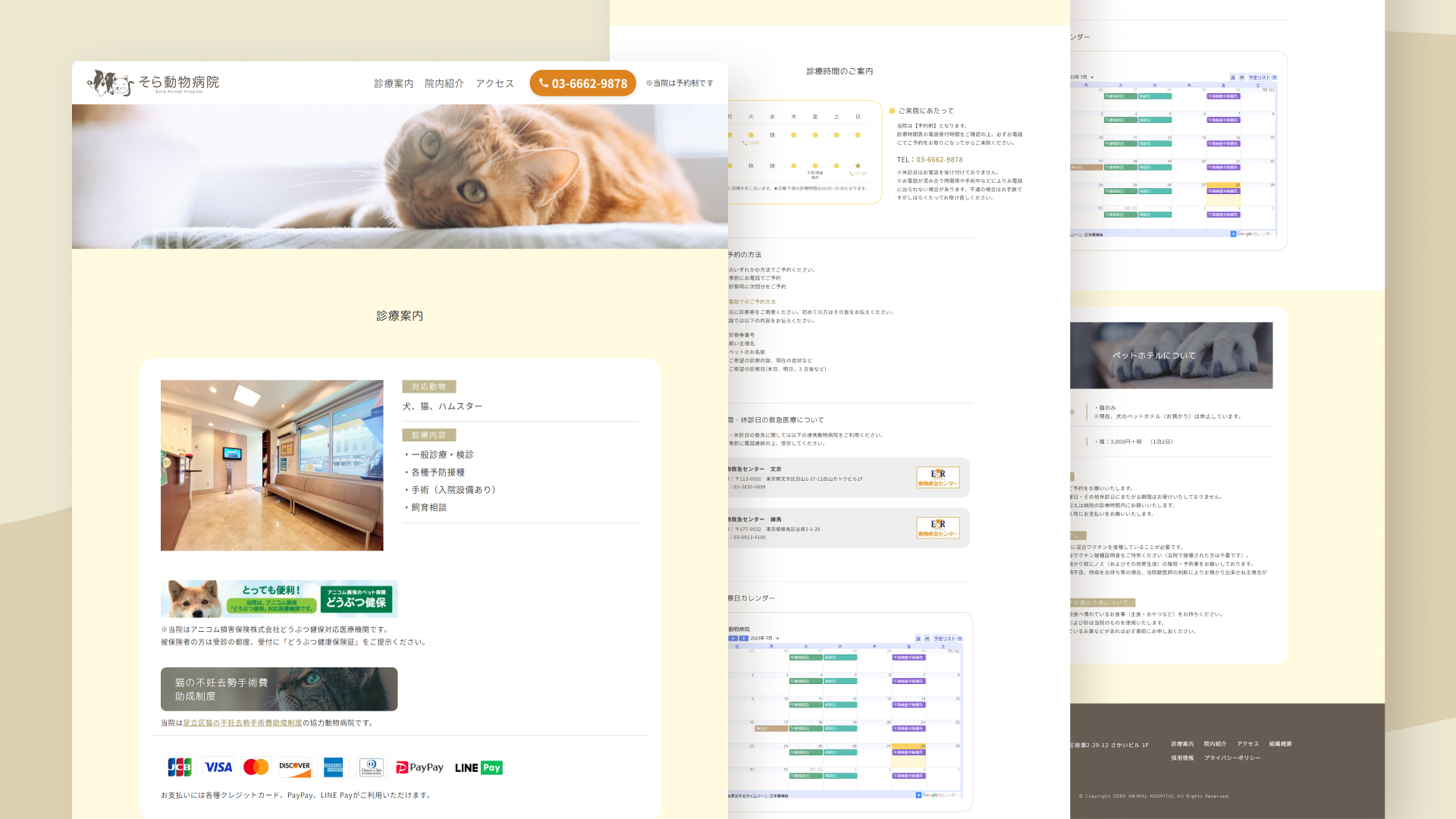Click the footer 組織概要 link
This screenshot has width=1456, height=819.
pos(1281,744)
